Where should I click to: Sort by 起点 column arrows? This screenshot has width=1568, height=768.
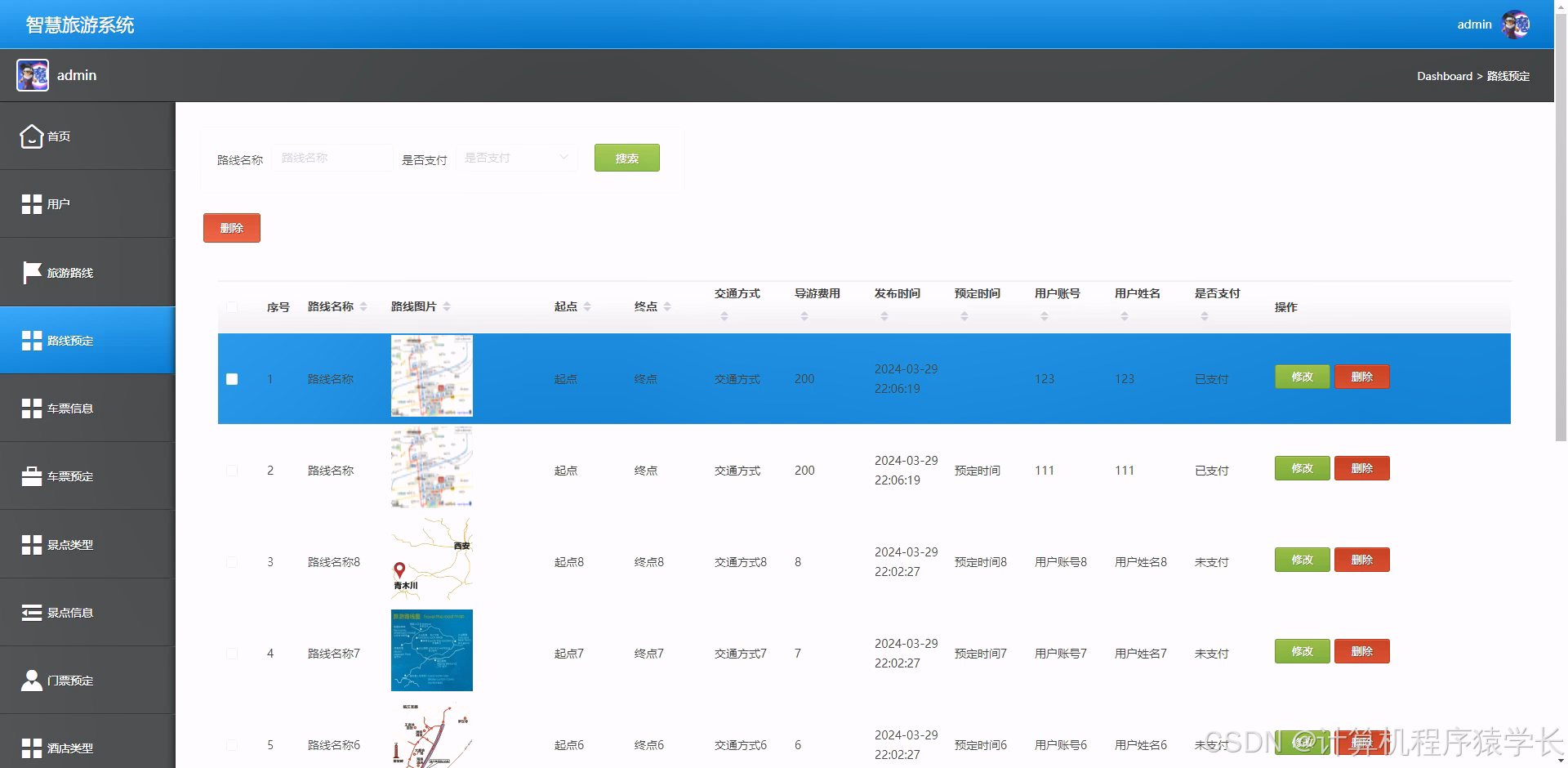pyautogui.click(x=587, y=306)
